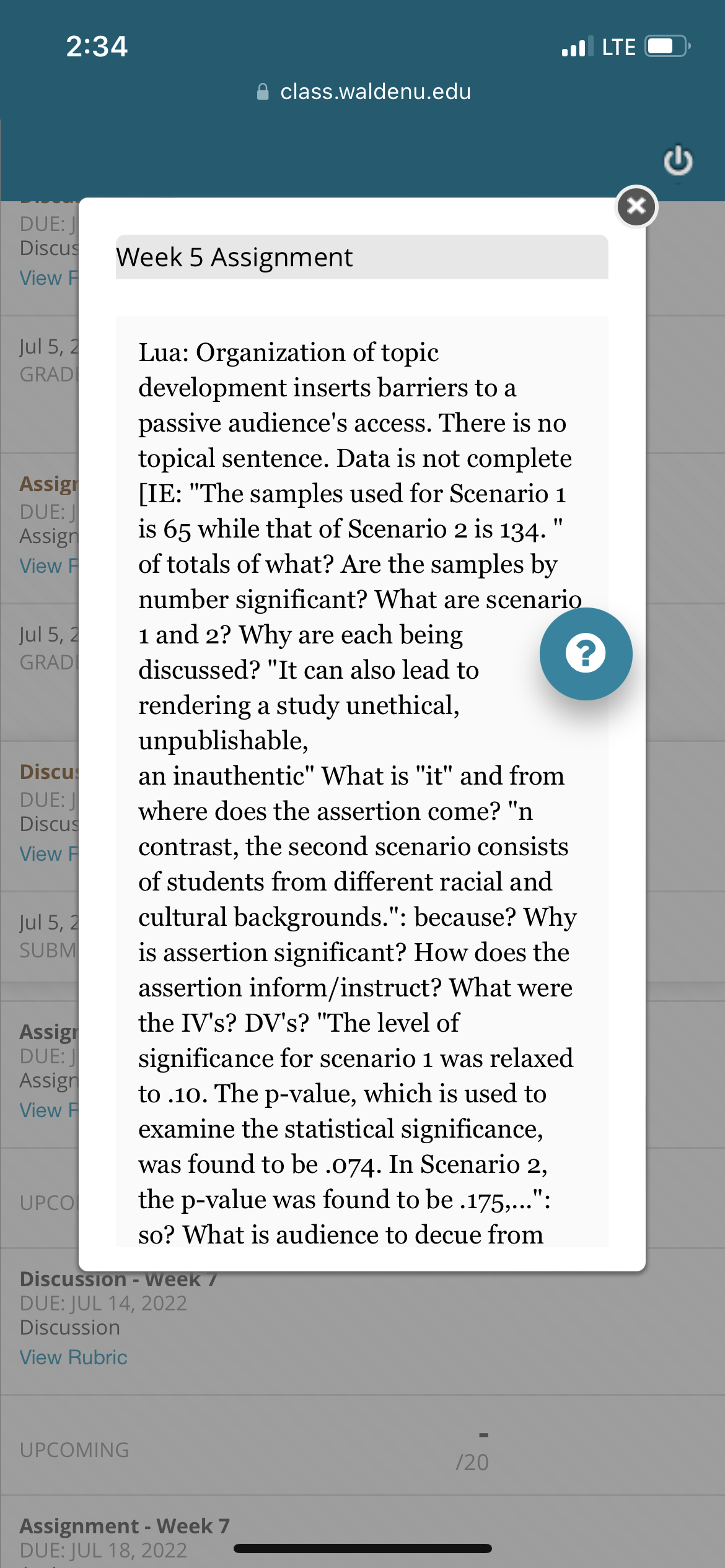Tap the class.waldenu.edu address bar
725x1568 pixels.
coord(363,92)
